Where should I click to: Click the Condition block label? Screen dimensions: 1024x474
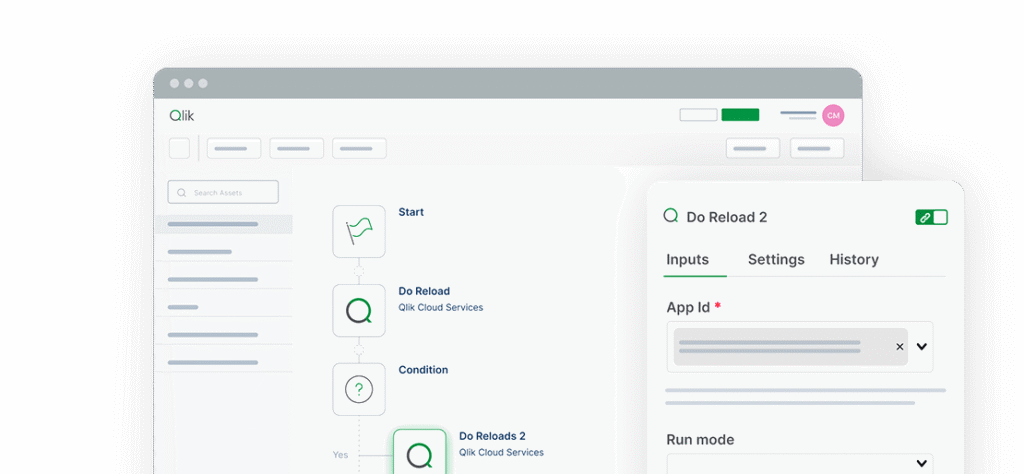tap(423, 370)
